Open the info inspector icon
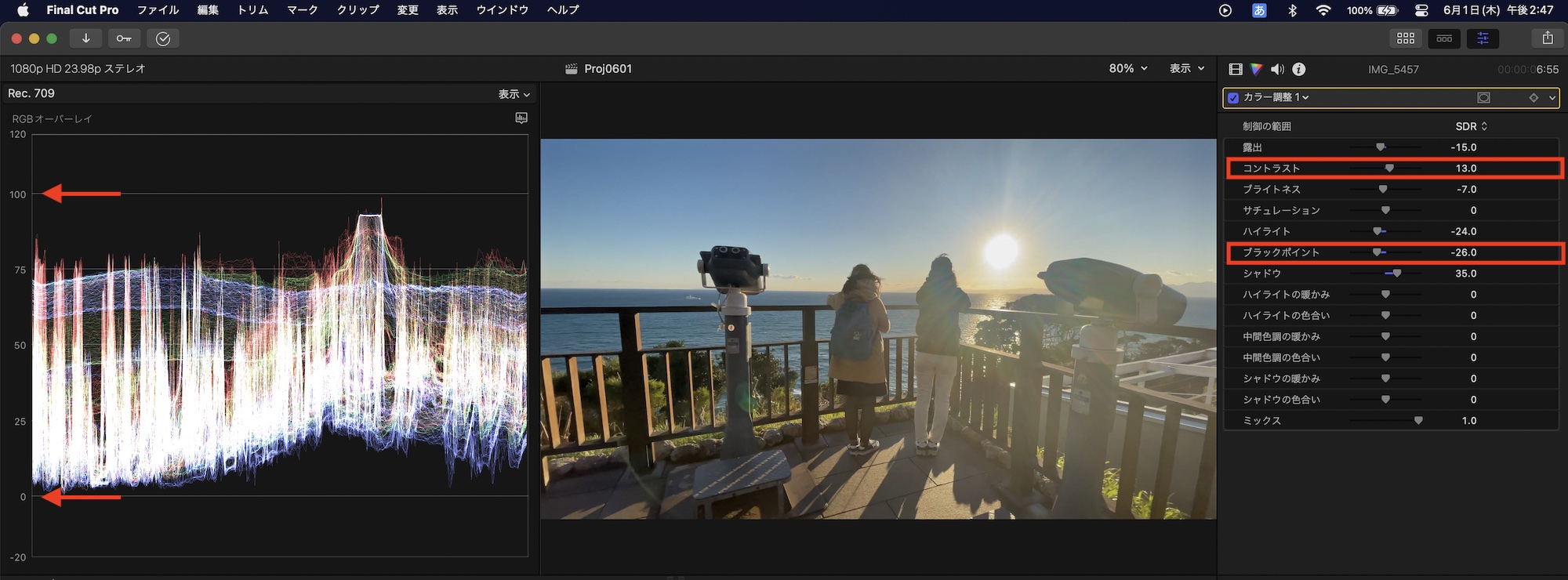Viewport: 1568px width, 580px height. point(1299,69)
